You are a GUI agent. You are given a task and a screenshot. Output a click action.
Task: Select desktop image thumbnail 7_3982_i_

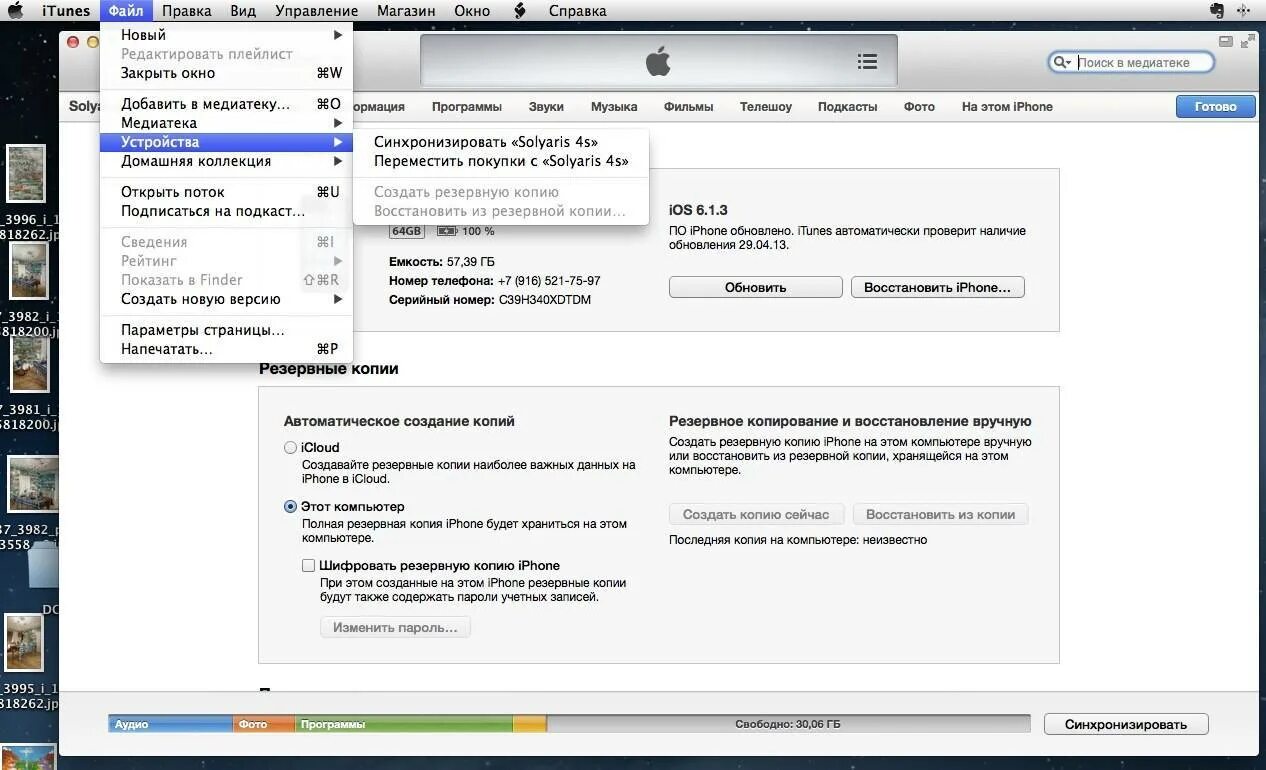[29, 270]
